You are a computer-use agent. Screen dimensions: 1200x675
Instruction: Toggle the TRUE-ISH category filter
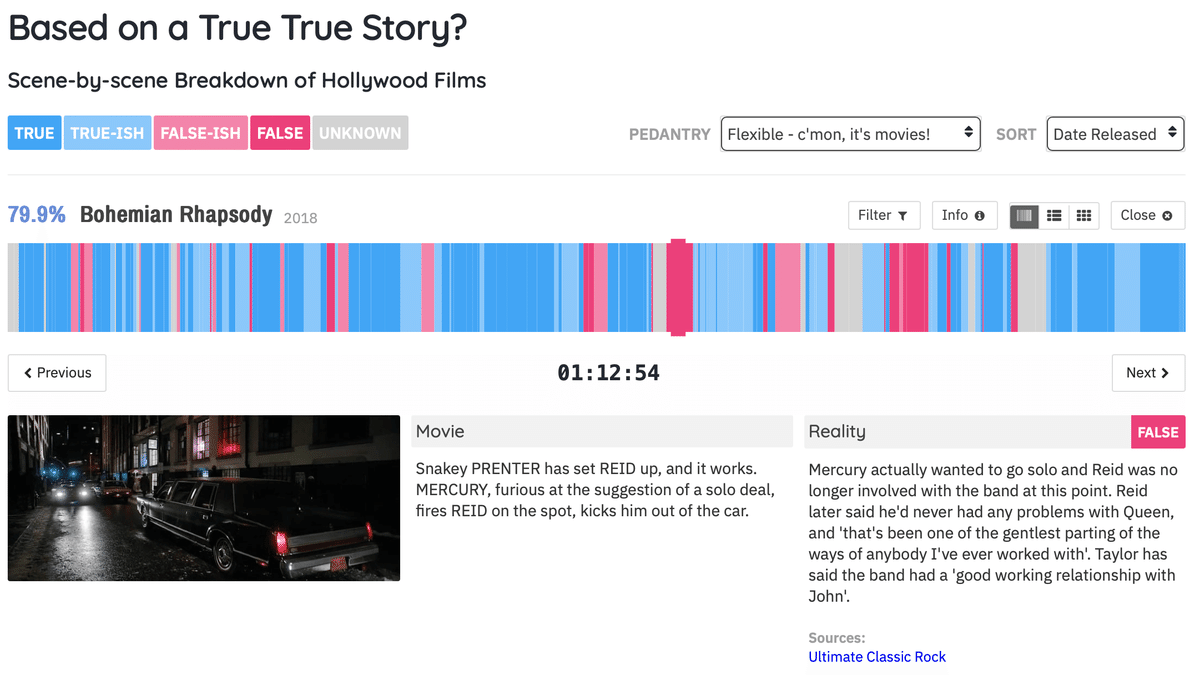[x=108, y=133]
